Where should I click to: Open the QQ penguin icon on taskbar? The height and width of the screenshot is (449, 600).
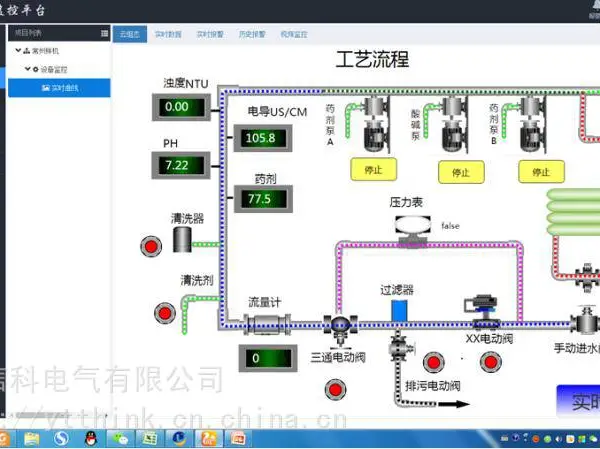[90, 439]
